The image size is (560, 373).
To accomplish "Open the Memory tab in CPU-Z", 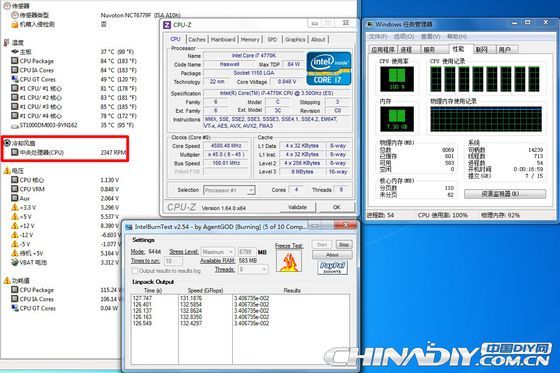I will (250, 39).
